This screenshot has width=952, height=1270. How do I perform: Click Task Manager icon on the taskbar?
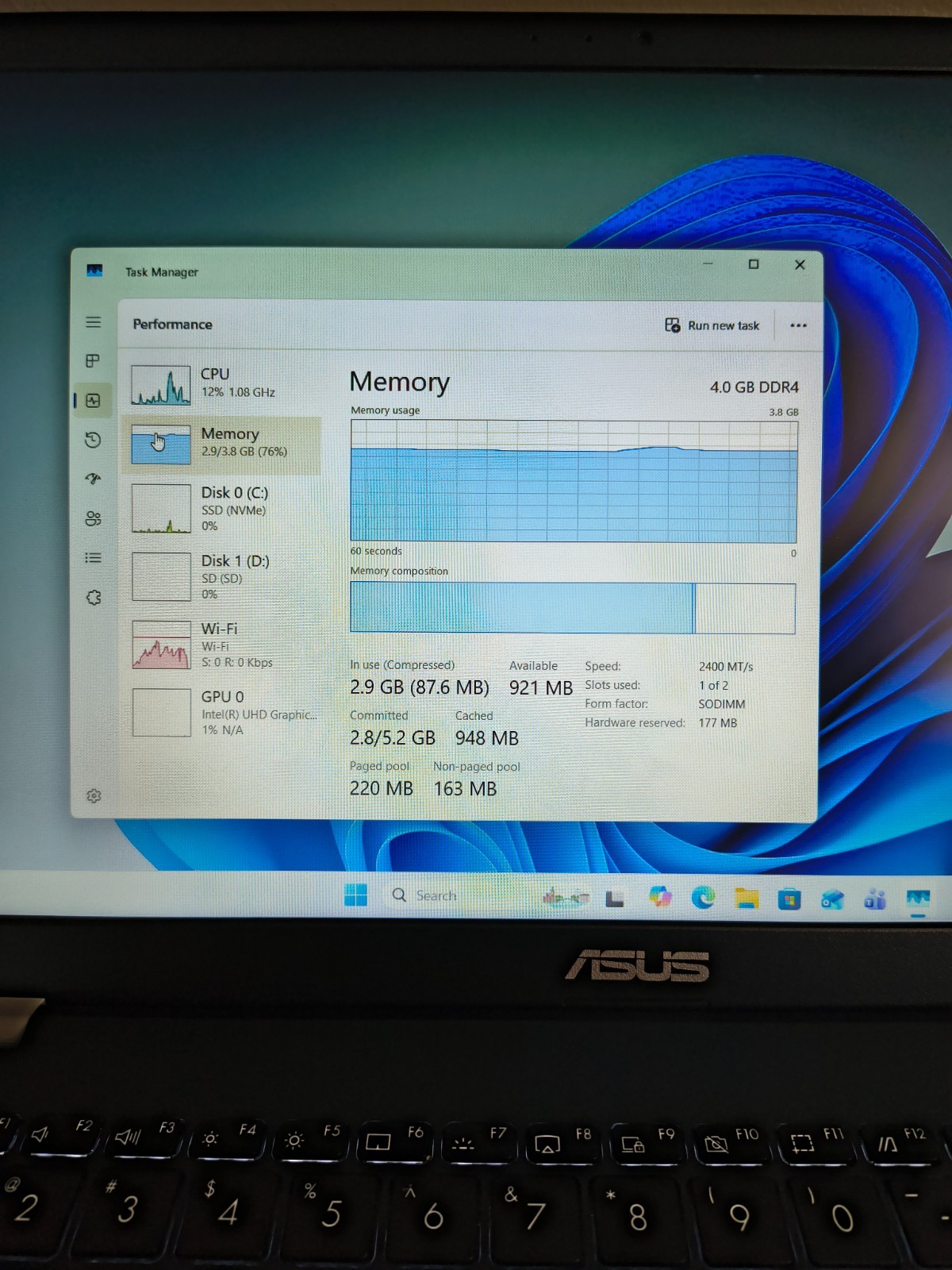tap(918, 899)
